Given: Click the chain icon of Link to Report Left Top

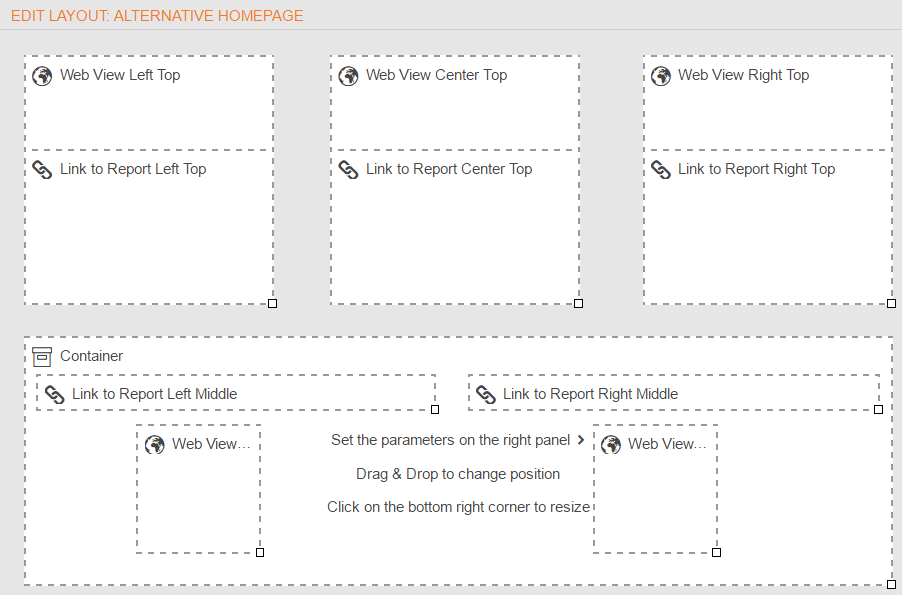Looking at the screenshot, I should pos(42,170).
